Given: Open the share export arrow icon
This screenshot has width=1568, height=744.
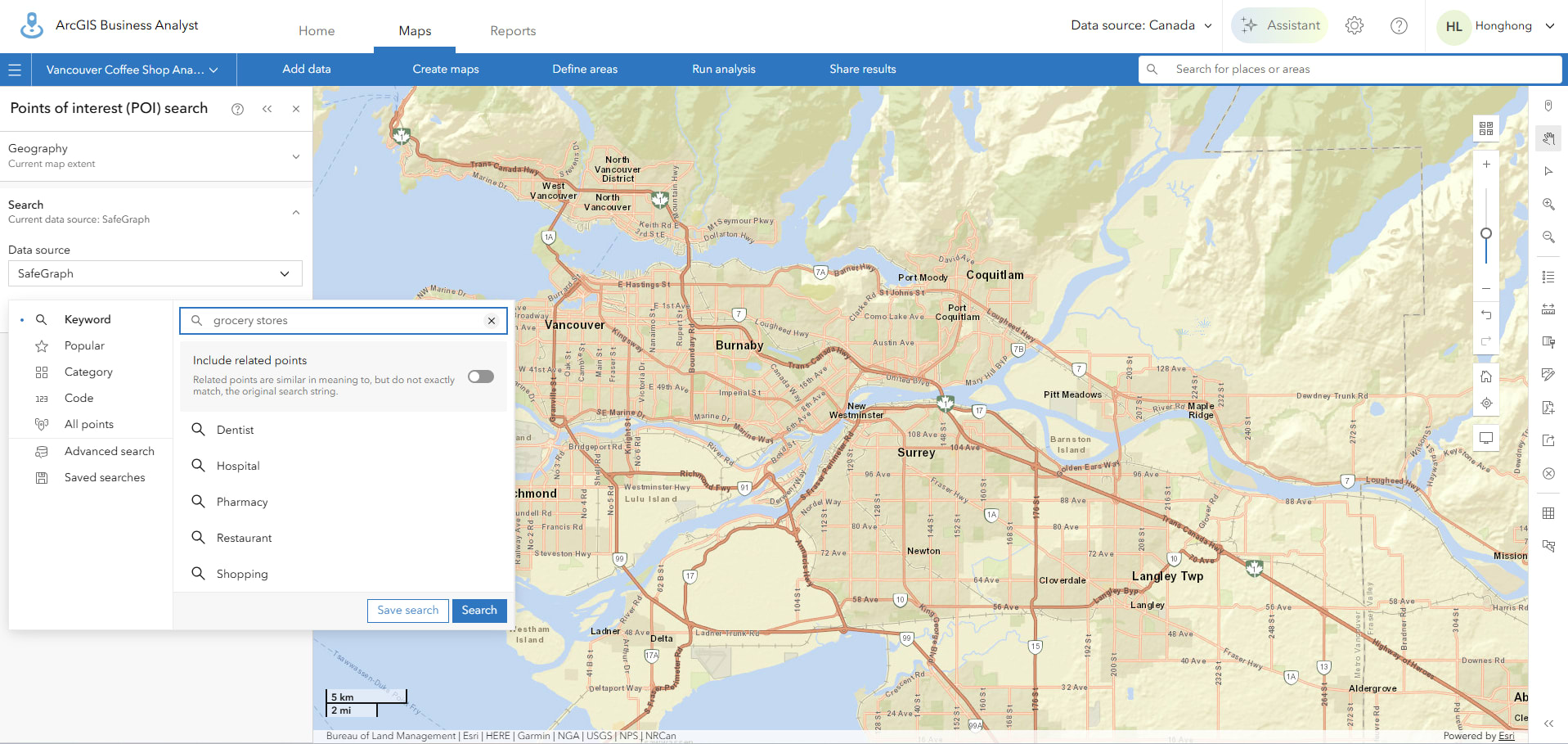Looking at the screenshot, I should tap(1548, 440).
